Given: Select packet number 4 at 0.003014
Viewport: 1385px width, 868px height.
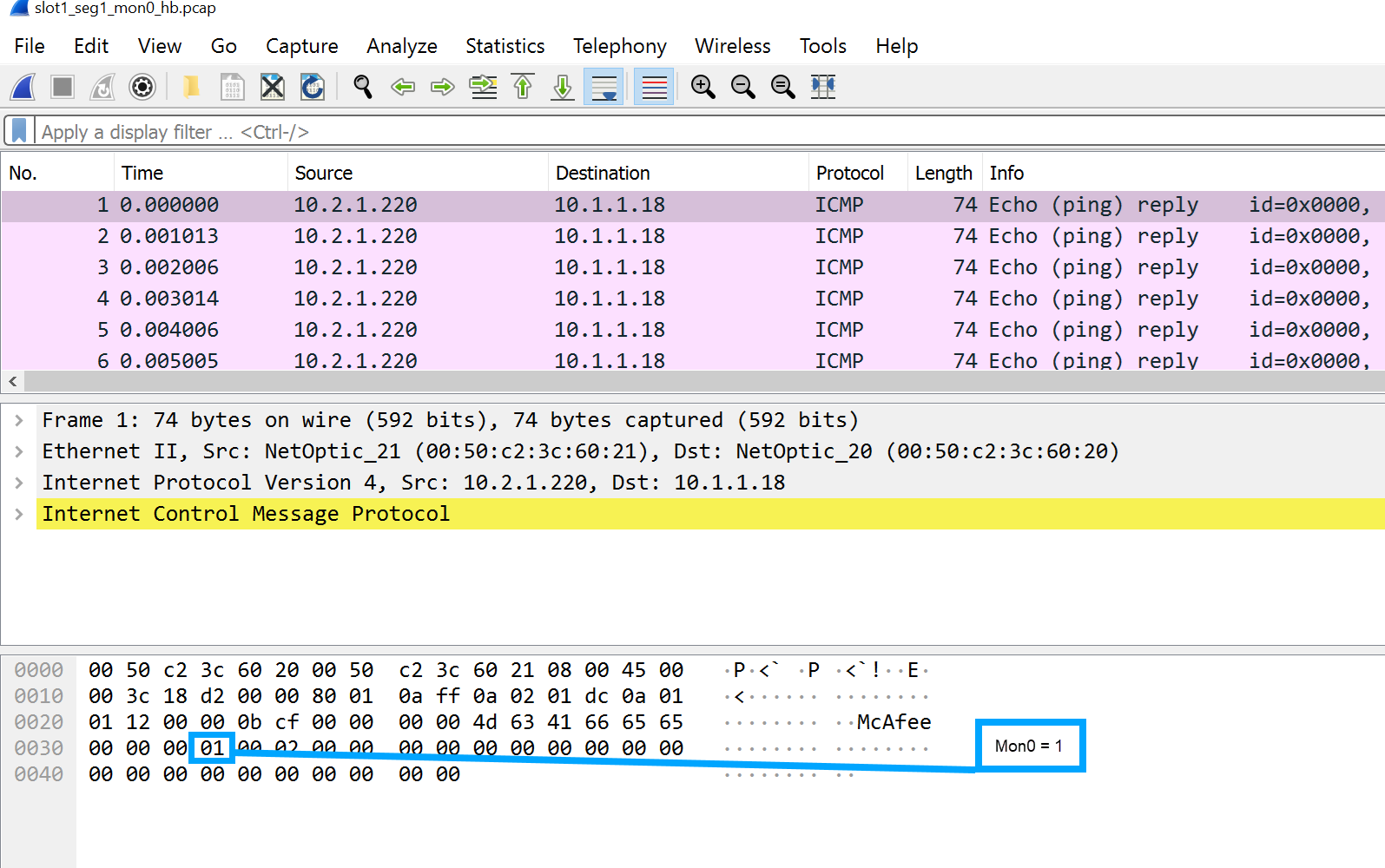Looking at the screenshot, I should click(x=693, y=299).
